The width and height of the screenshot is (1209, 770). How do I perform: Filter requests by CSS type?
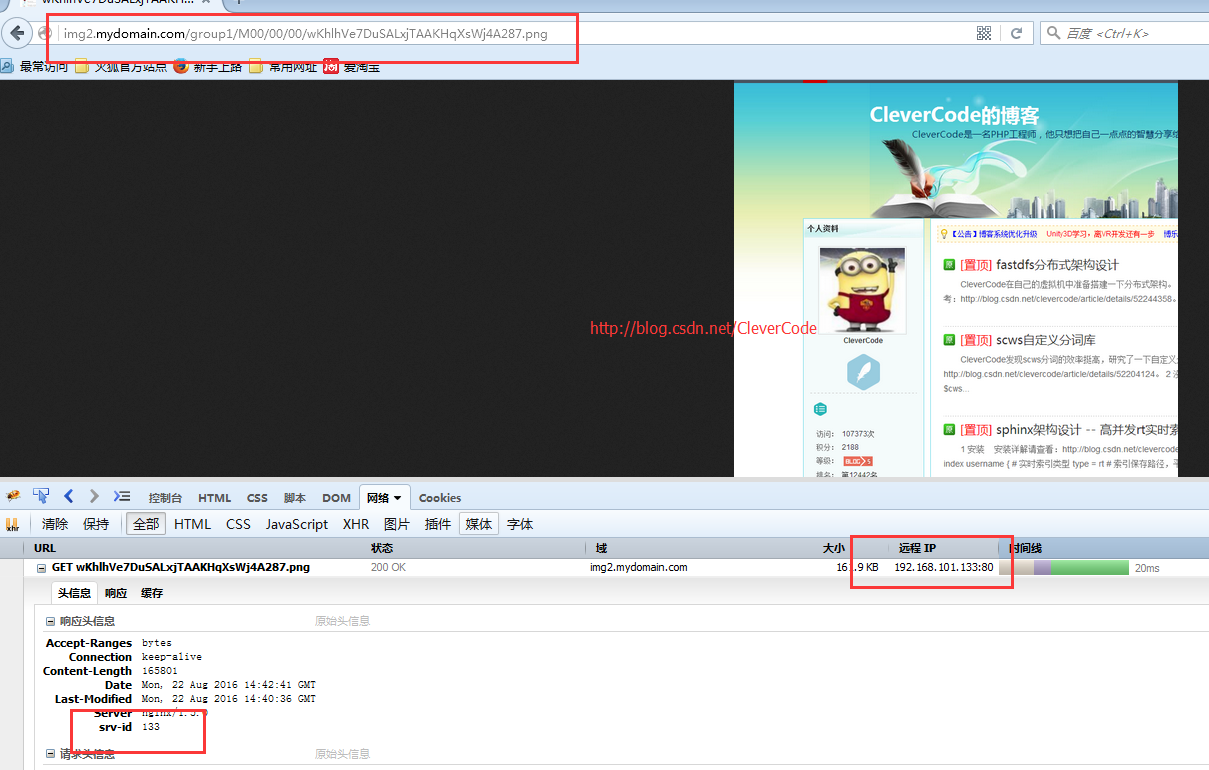pyautogui.click(x=238, y=524)
